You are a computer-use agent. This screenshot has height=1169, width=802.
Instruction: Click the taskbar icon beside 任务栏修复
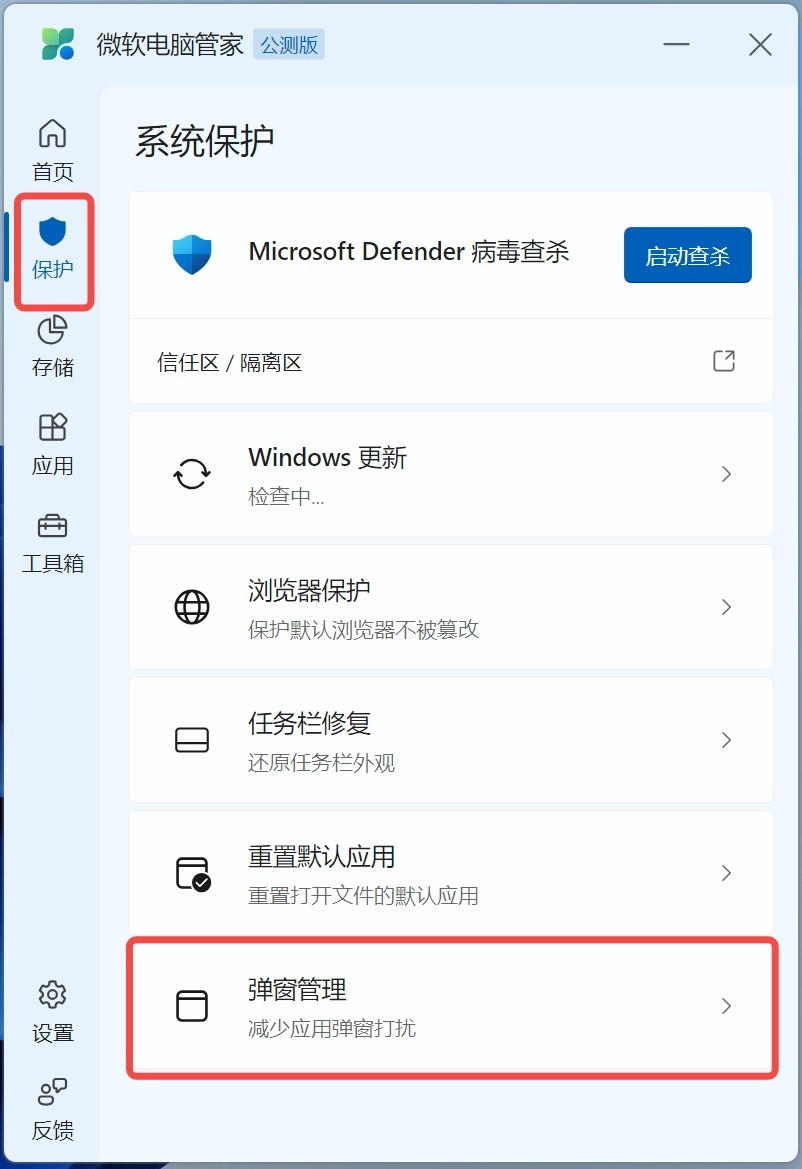(x=192, y=740)
